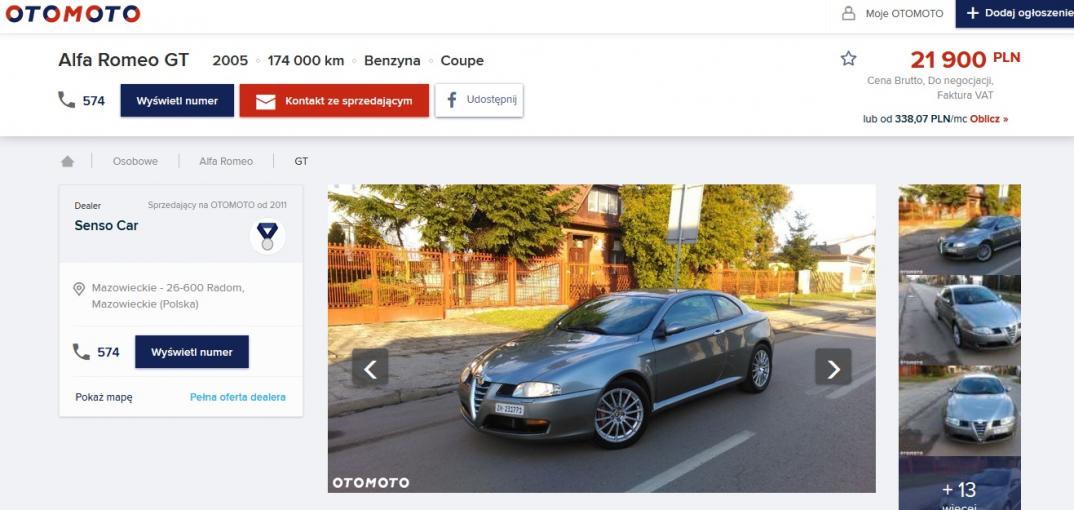
Task: Click phone icon in dealer card
Action: tap(81, 352)
